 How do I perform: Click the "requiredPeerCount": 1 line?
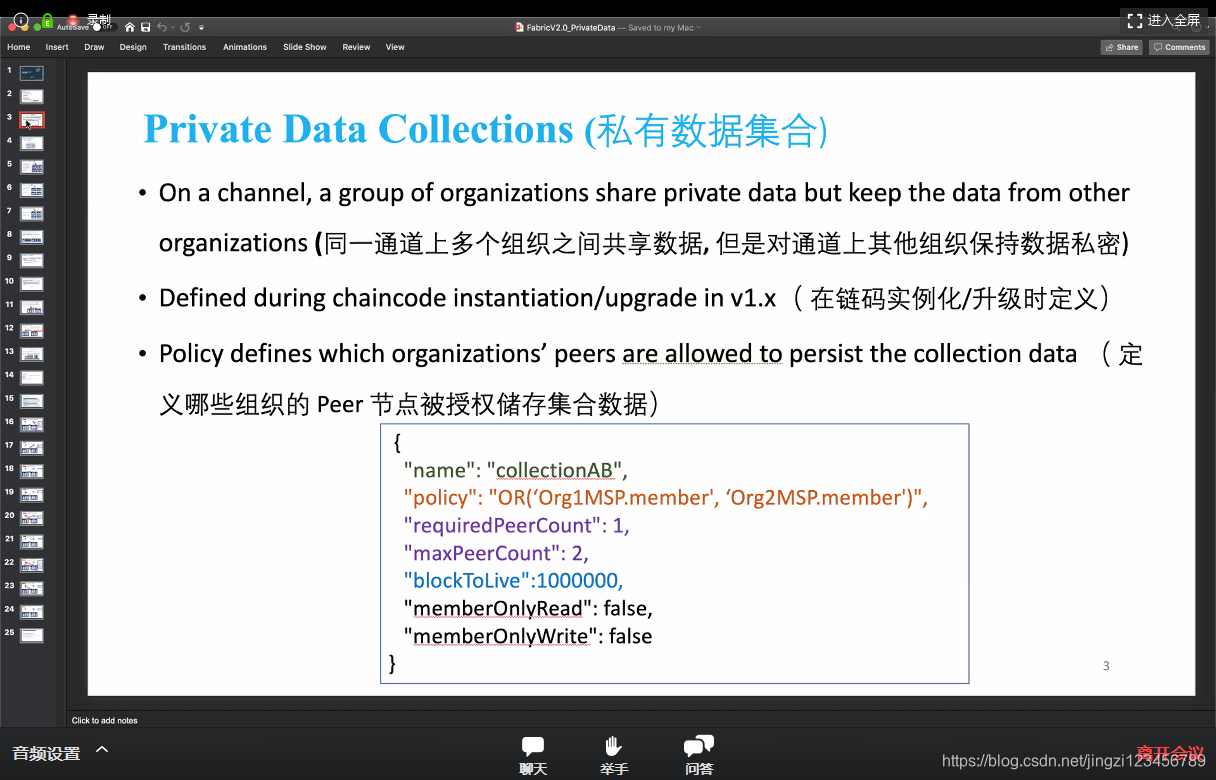516,526
